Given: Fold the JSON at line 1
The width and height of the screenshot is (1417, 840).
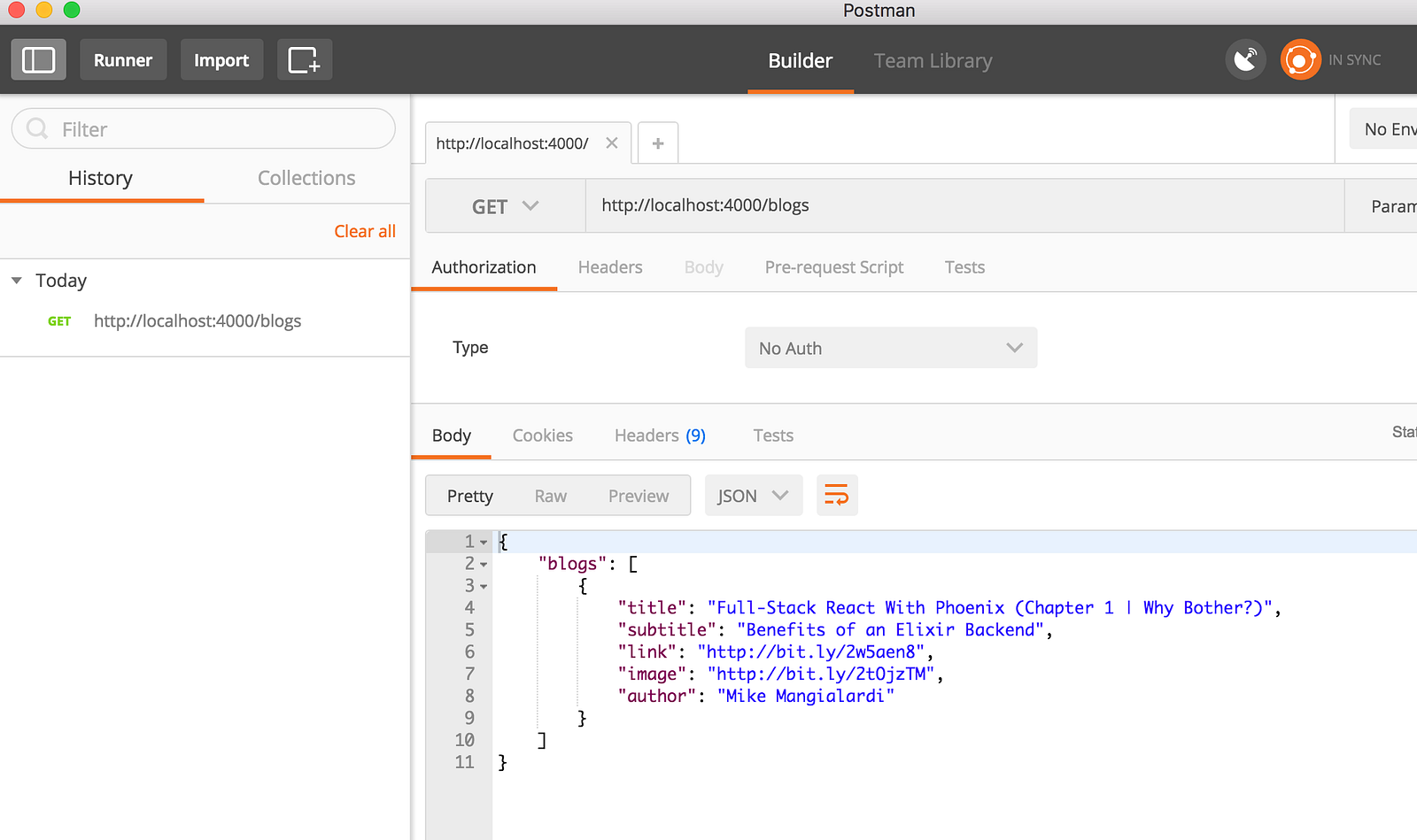Looking at the screenshot, I should click(484, 543).
